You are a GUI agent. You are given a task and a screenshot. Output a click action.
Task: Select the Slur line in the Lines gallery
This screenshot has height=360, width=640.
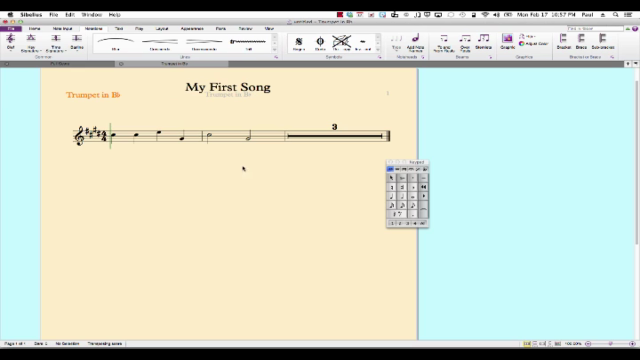116,43
